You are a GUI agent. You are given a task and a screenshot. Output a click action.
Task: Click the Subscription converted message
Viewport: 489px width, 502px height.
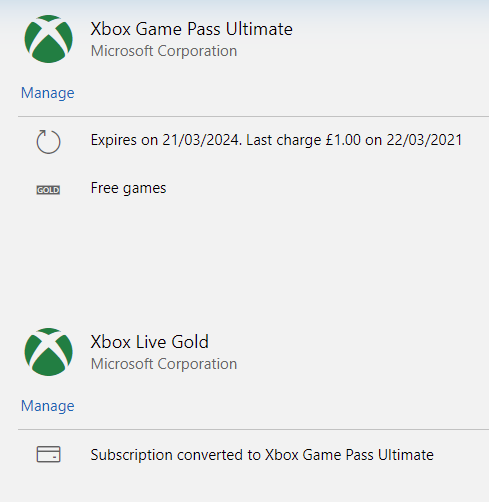(262, 455)
